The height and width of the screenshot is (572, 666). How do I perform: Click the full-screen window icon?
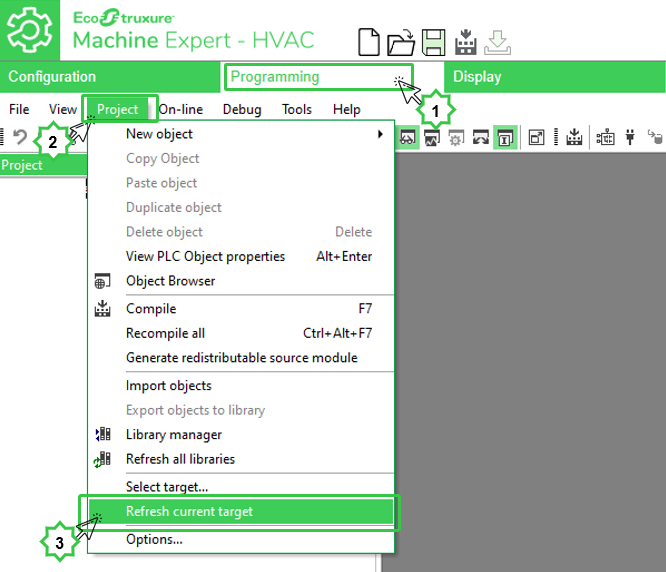[x=536, y=138]
